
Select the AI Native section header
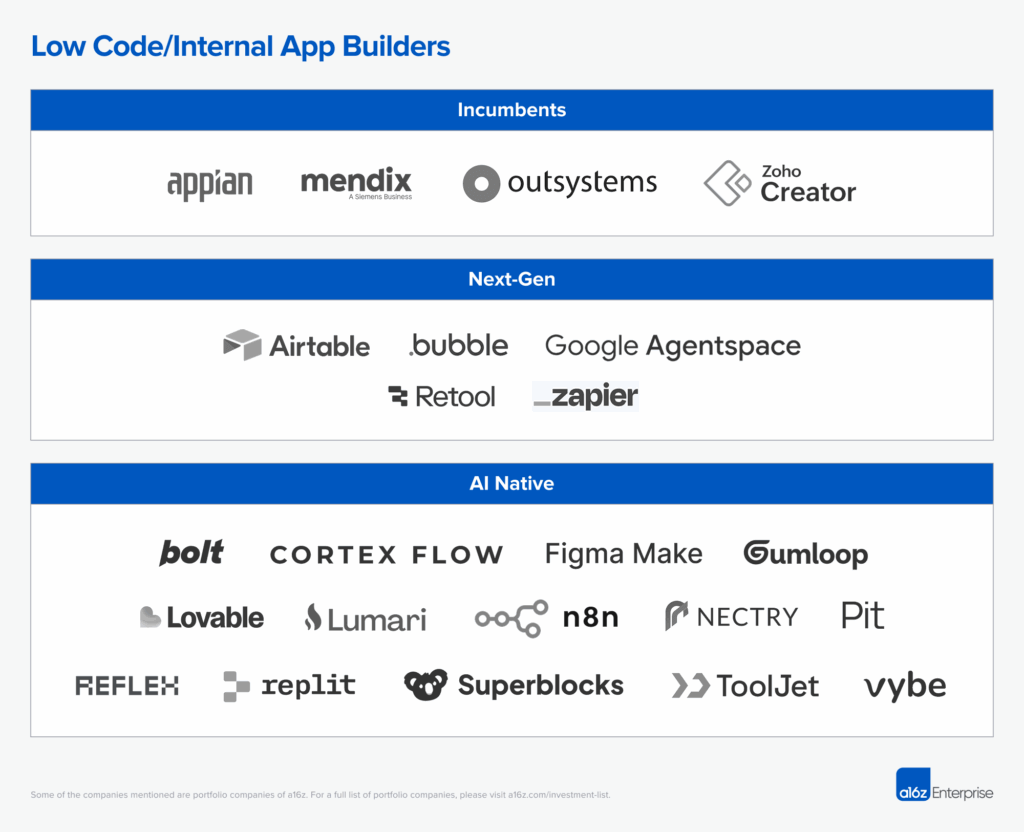[x=511, y=483]
